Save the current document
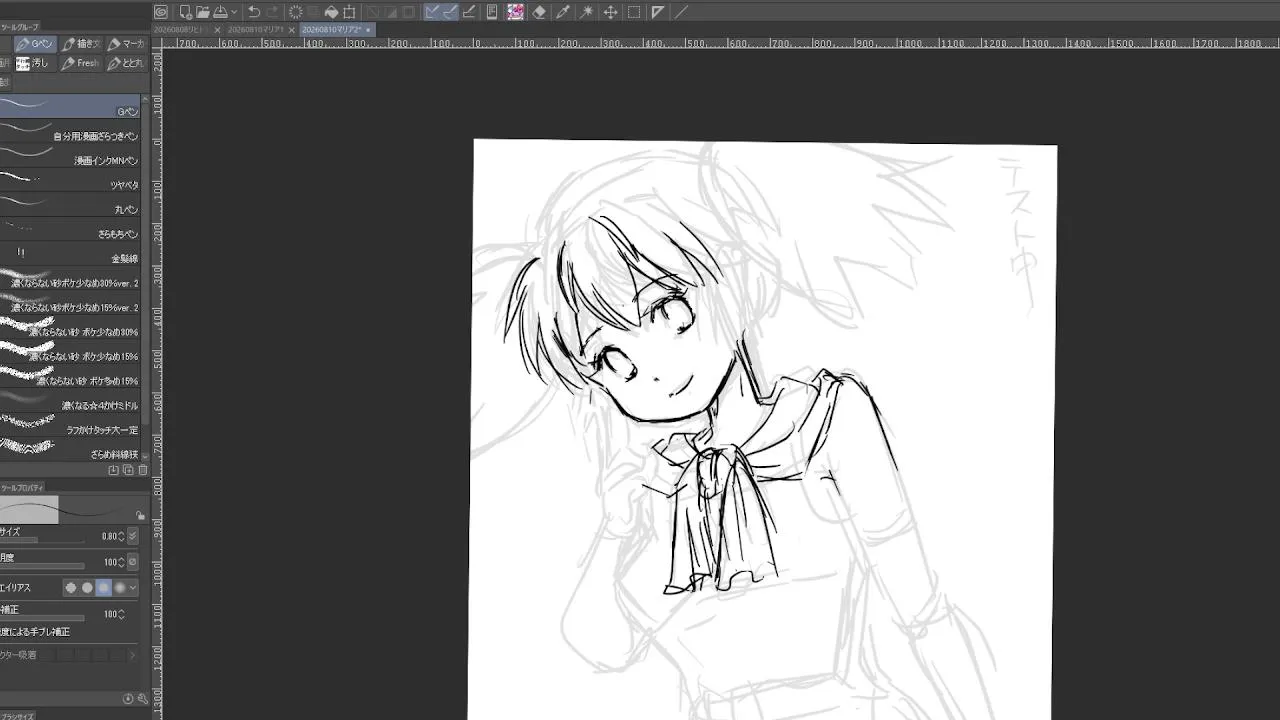The image size is (1280, 720). click(219, 12)
